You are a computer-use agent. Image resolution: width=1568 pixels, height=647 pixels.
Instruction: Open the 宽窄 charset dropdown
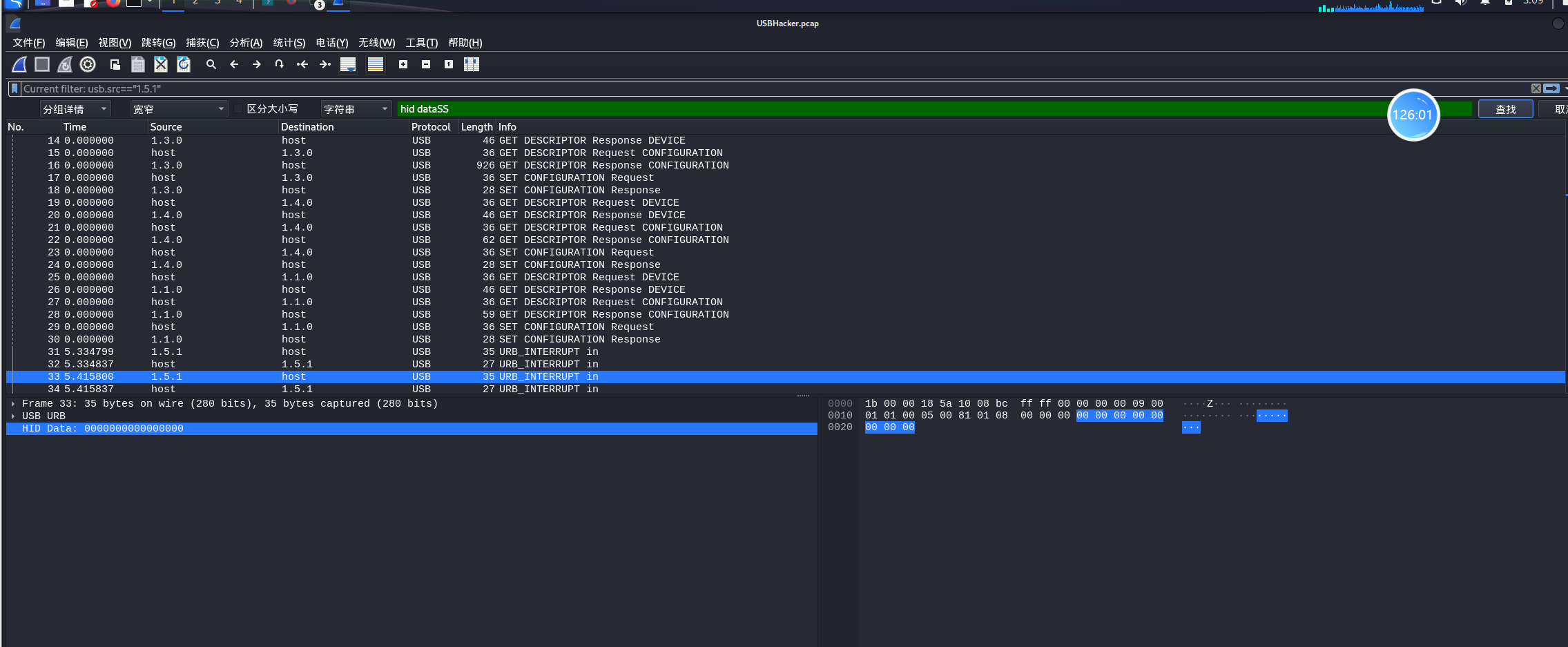(179, 109)
